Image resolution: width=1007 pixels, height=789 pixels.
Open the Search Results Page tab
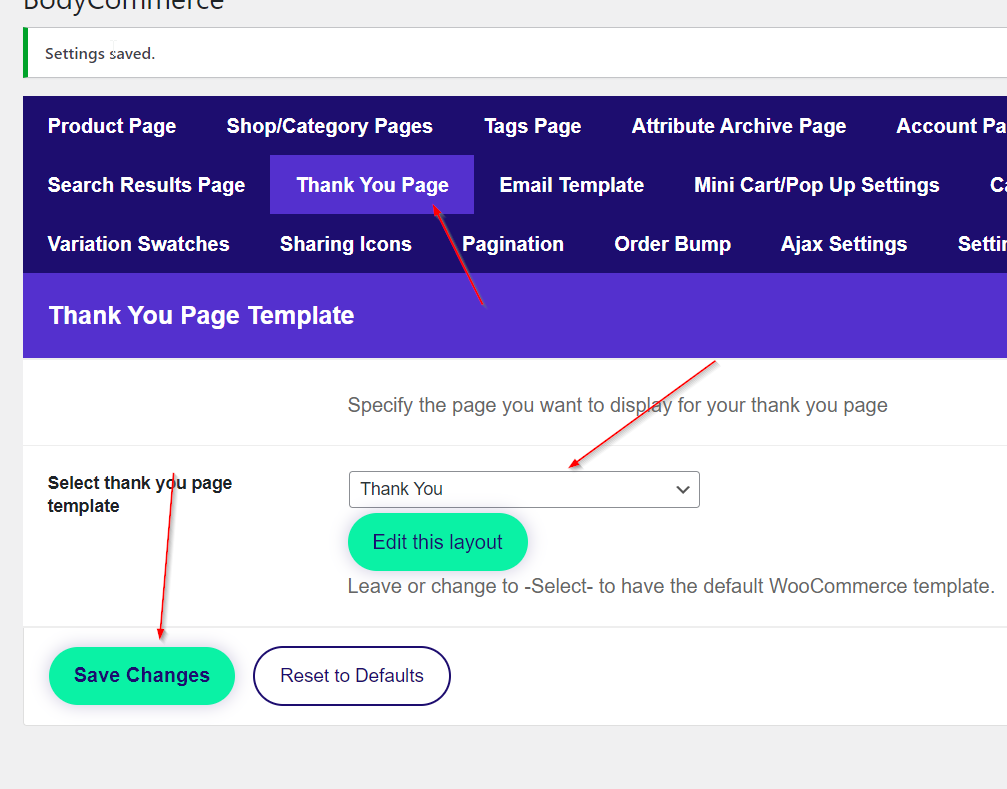pos(146,185)
